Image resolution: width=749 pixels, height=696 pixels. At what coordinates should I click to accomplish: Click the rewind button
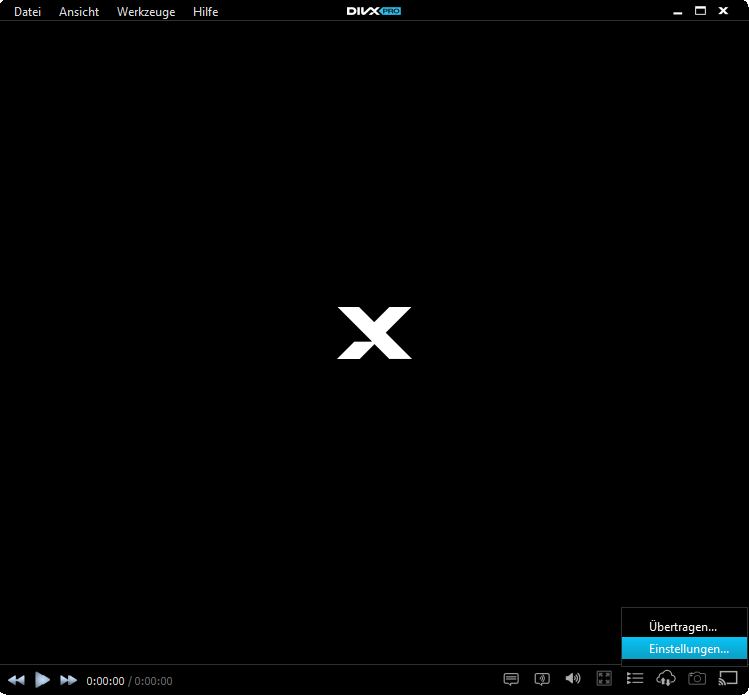click(16, 680)
